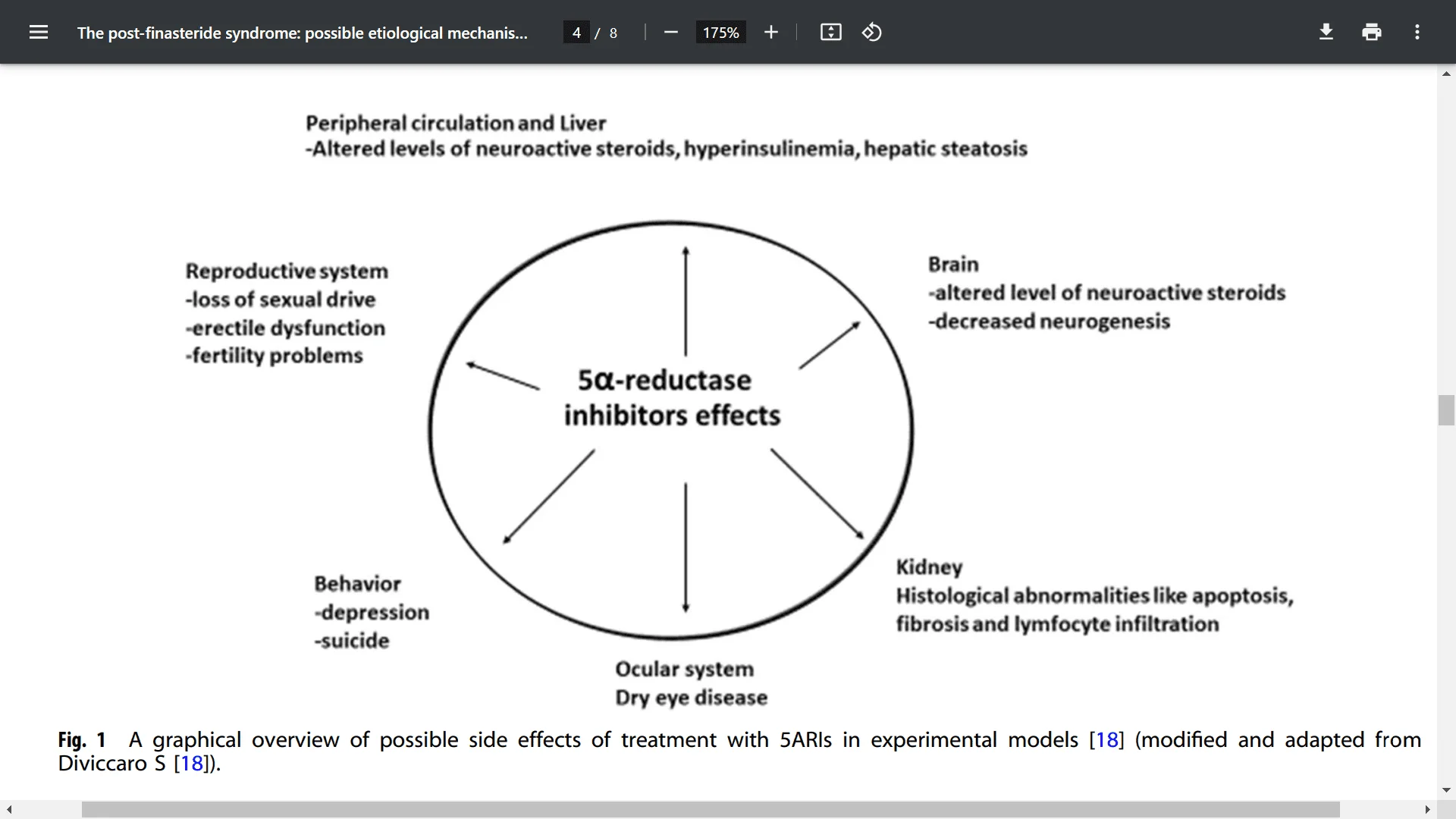The height and width of the screenshot is (819, 1456).
Task: Click the 'Dry eye disease' text
Action: [691, 698]
